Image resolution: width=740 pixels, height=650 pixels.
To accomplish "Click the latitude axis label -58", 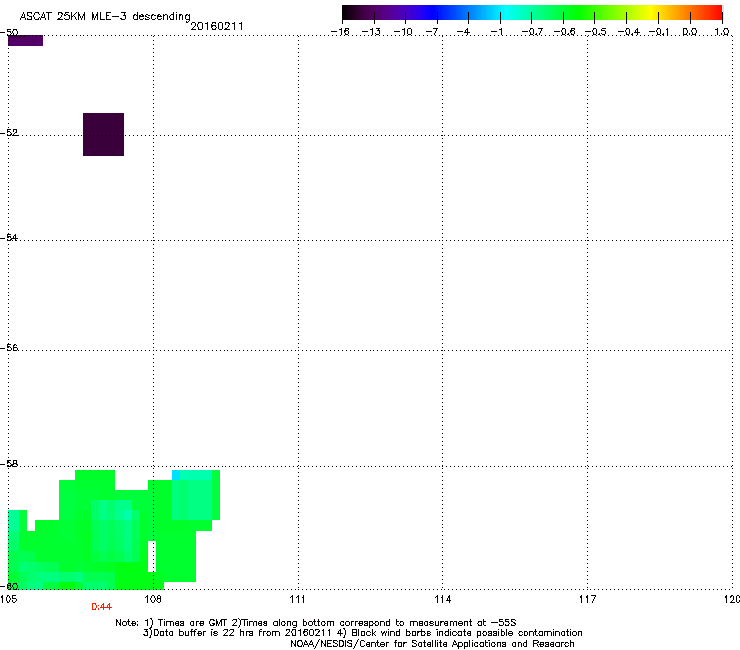I will [x=9, y=464].
